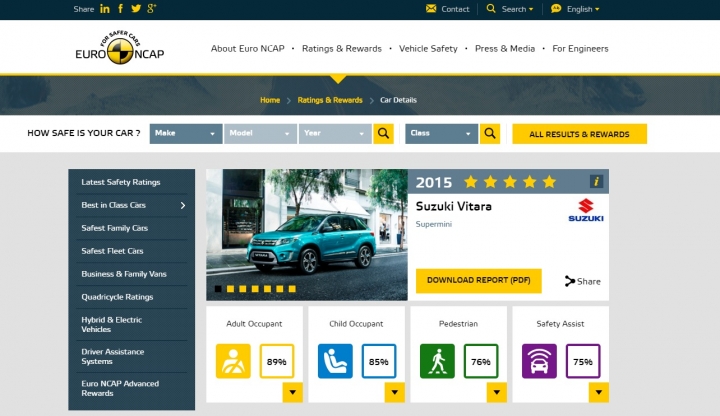Image resolution: width=720 pixels, height=416 pixels.
Task: Expand Adult Occupant details arrow
Action: pyautogui.click(x=292, y=392)
